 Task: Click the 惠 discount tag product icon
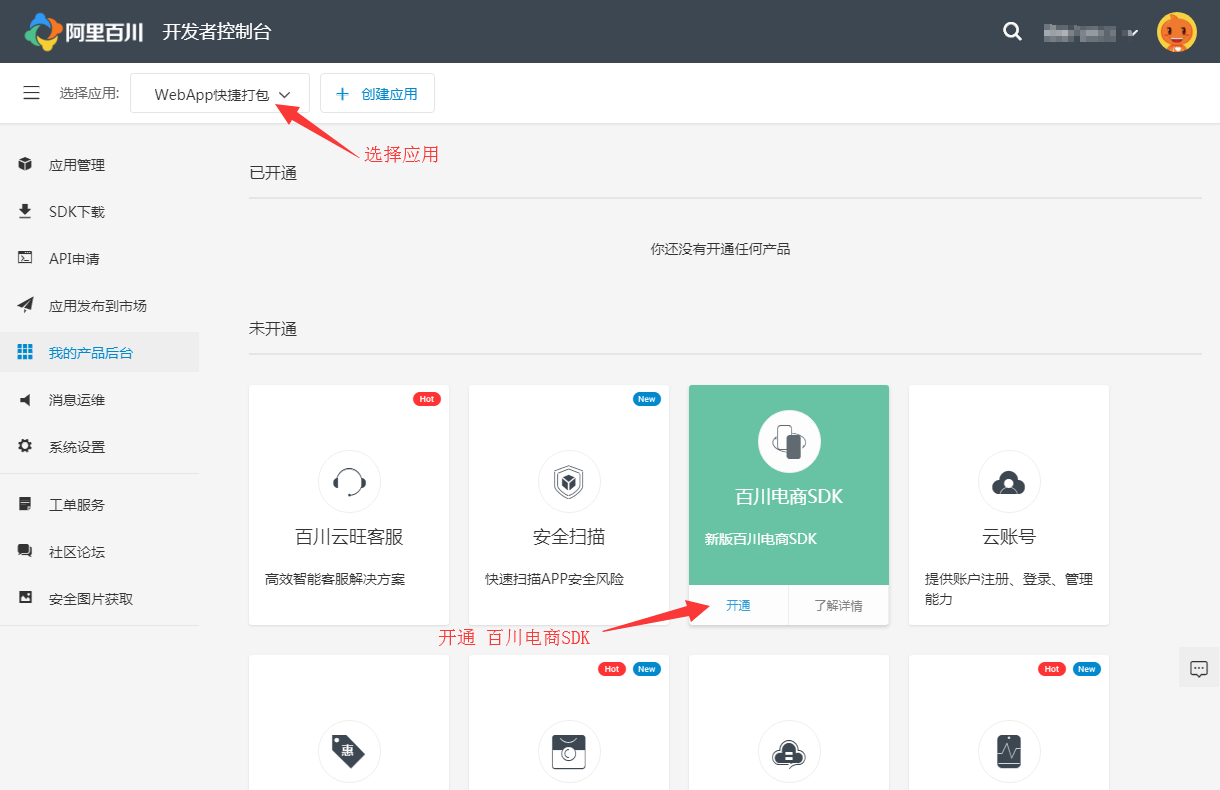[349, 751]
